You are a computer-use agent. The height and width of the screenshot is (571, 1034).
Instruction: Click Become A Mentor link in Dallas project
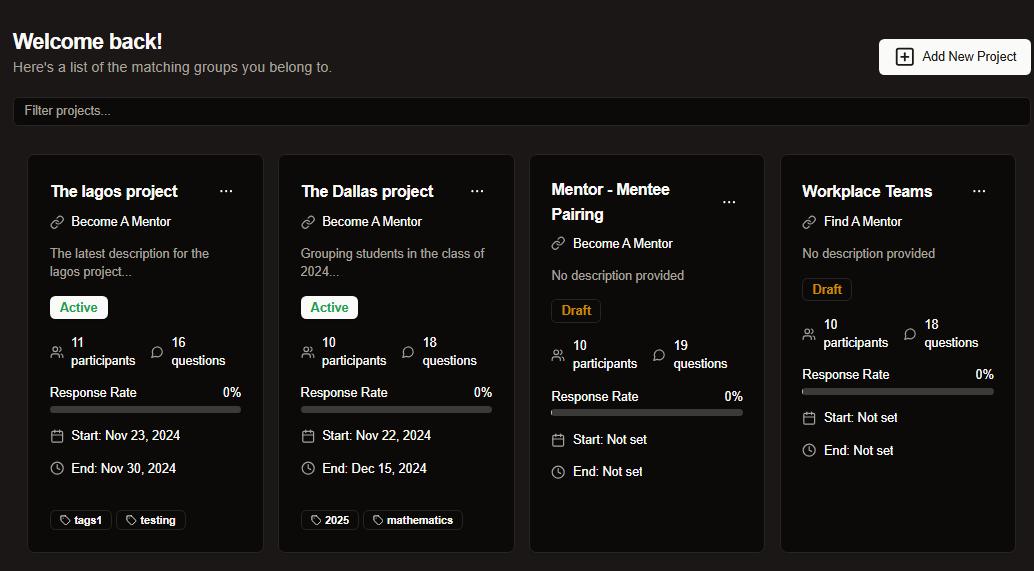pyautogui.click(x=371, y=222)
